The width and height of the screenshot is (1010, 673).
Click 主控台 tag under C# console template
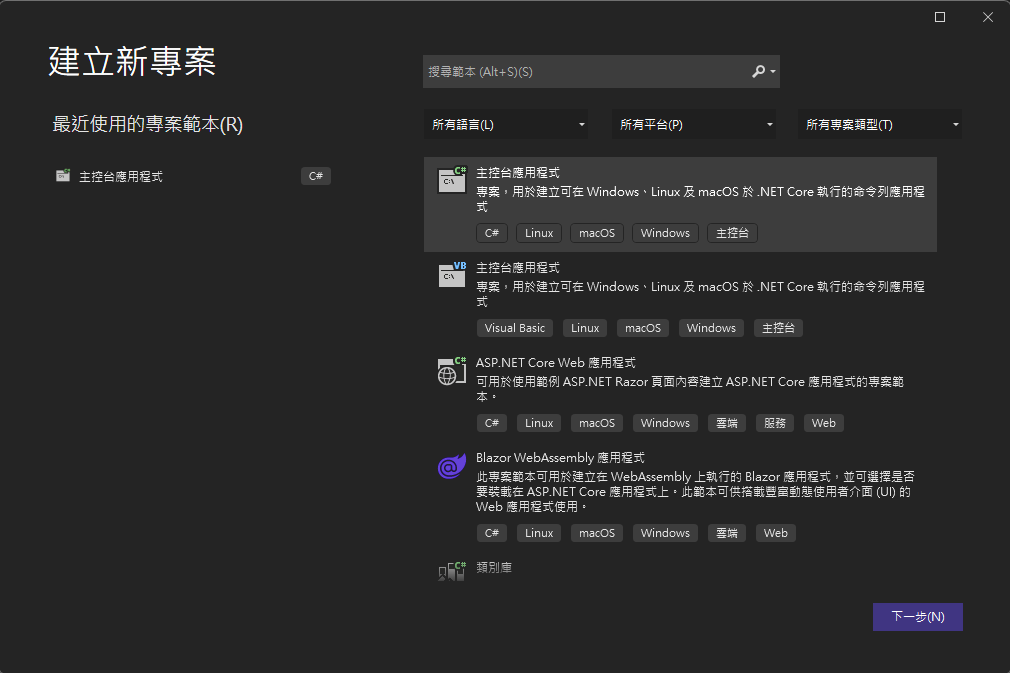[732, 233]
